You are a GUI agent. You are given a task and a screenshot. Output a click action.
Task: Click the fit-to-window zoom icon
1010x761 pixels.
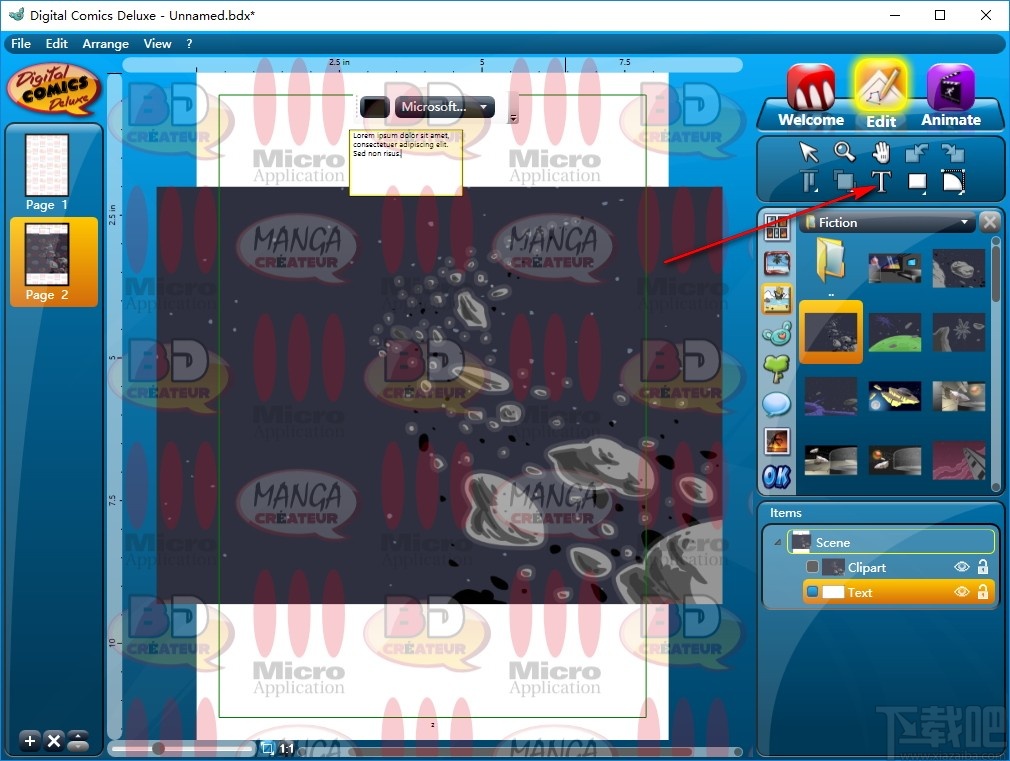(x=268, y=749)
